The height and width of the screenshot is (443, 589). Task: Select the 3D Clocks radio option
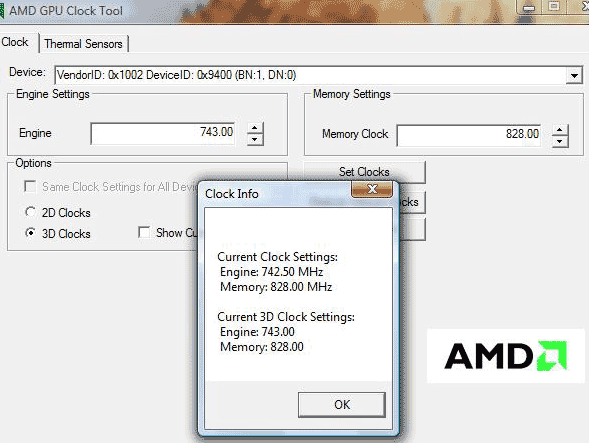point(30,233)
